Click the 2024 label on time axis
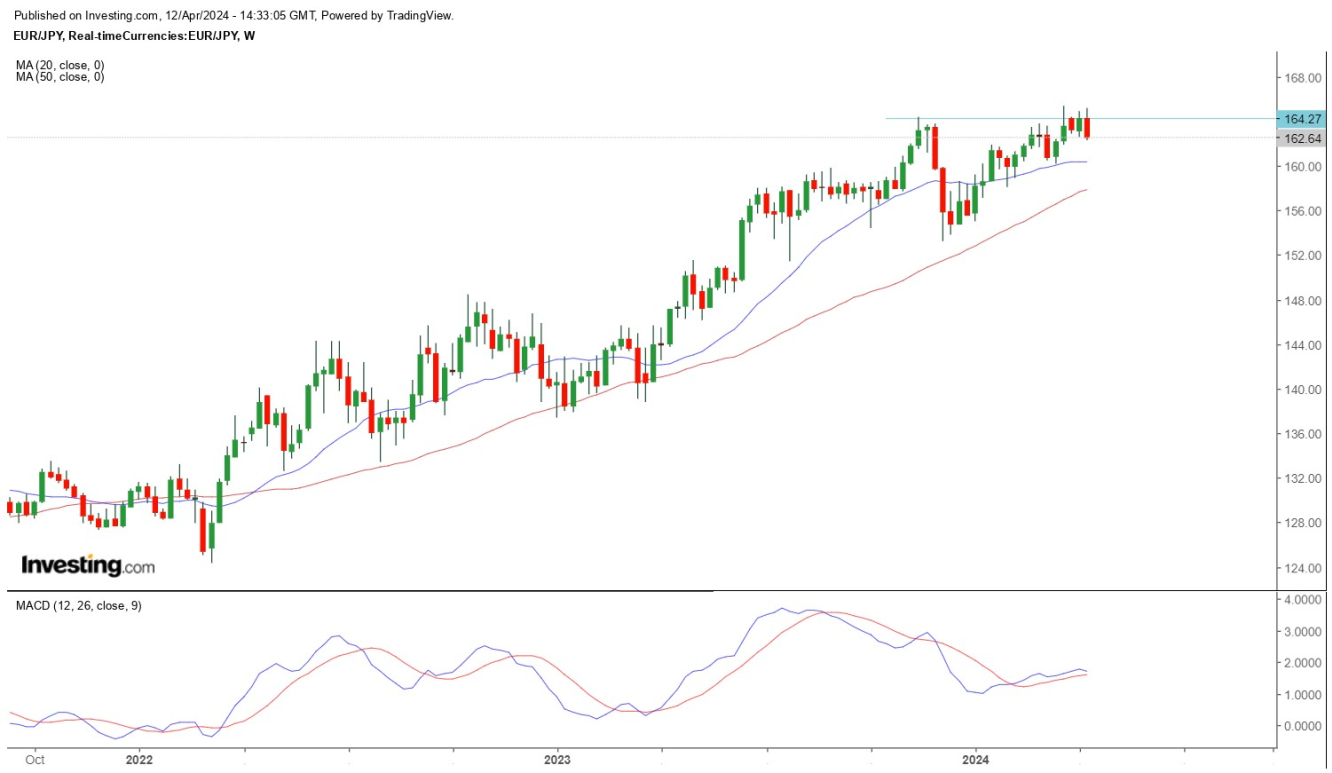Screen dimensions: 1332x773 (975, 760)
